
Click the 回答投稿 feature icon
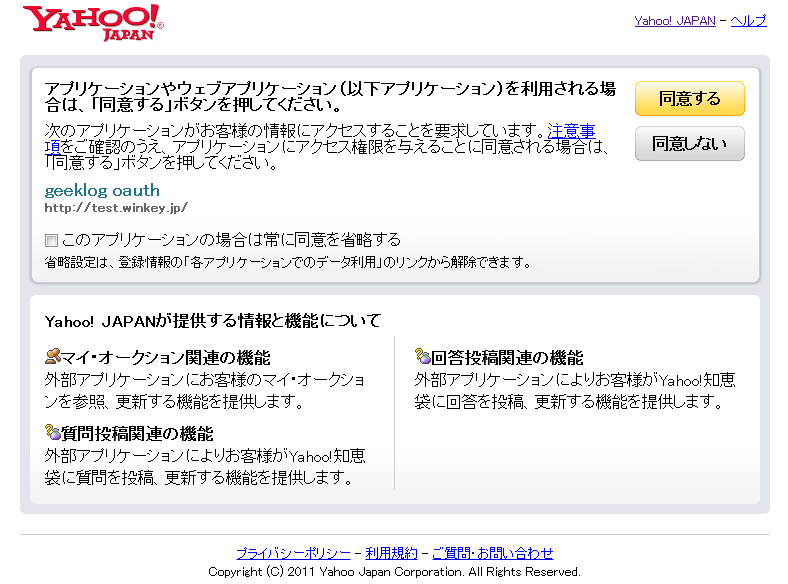coord(423,357)
